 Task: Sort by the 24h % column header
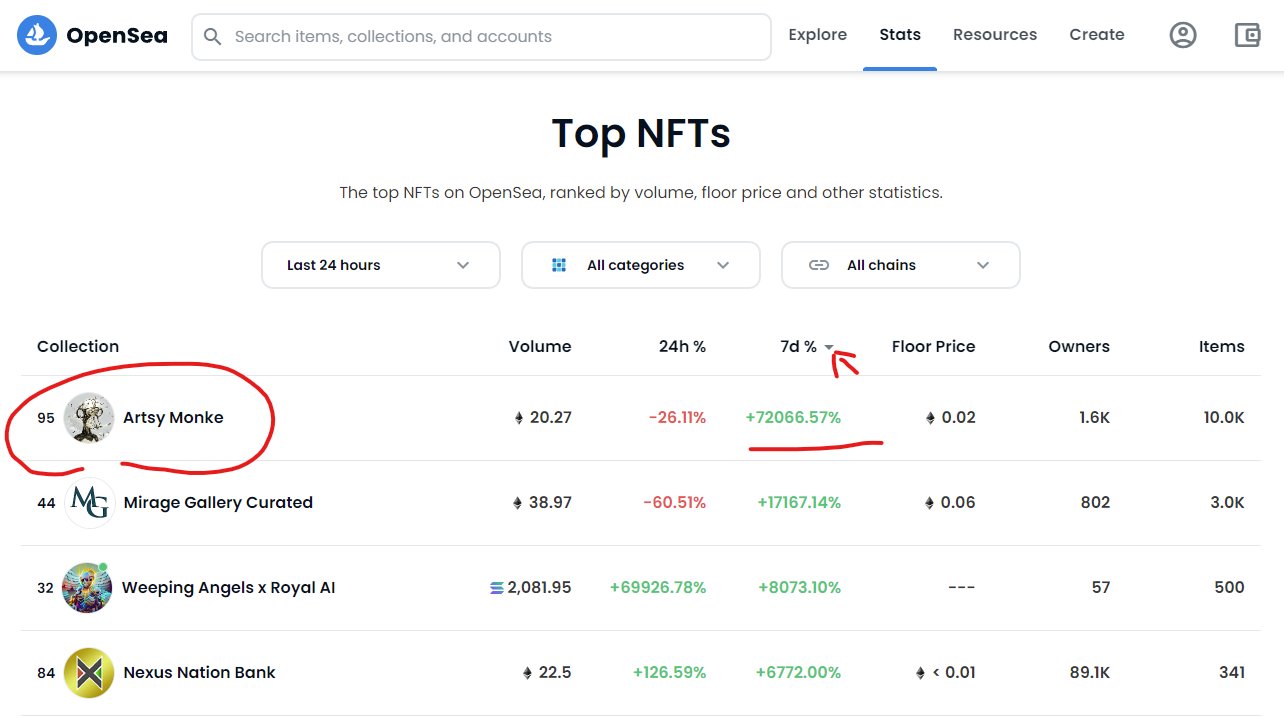click(683, 347)
